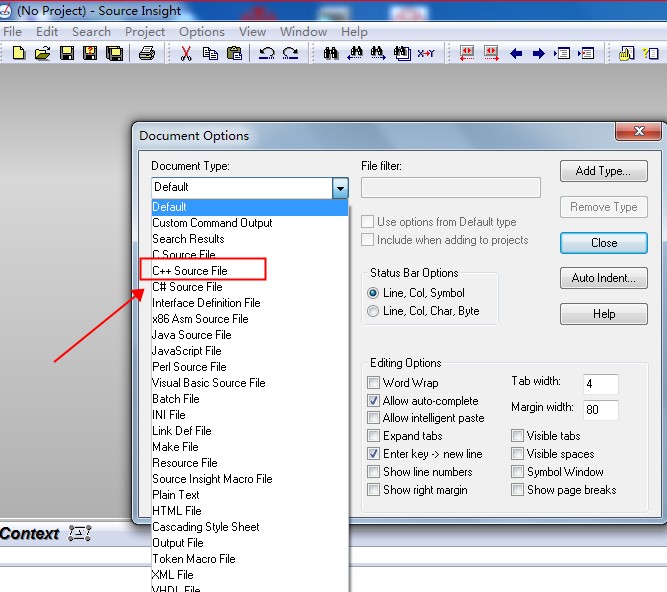Image resolution: width=667 pixels, height=592 pixels.
Task: Click the Search files binoculars icon
Action: pyautogui.click(x=402, y=54)
